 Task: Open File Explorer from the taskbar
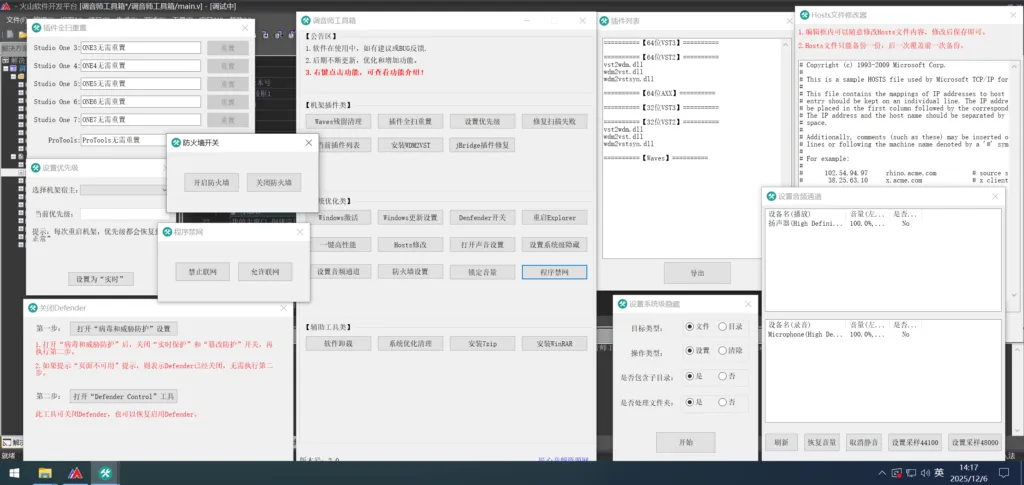point(45,473)
